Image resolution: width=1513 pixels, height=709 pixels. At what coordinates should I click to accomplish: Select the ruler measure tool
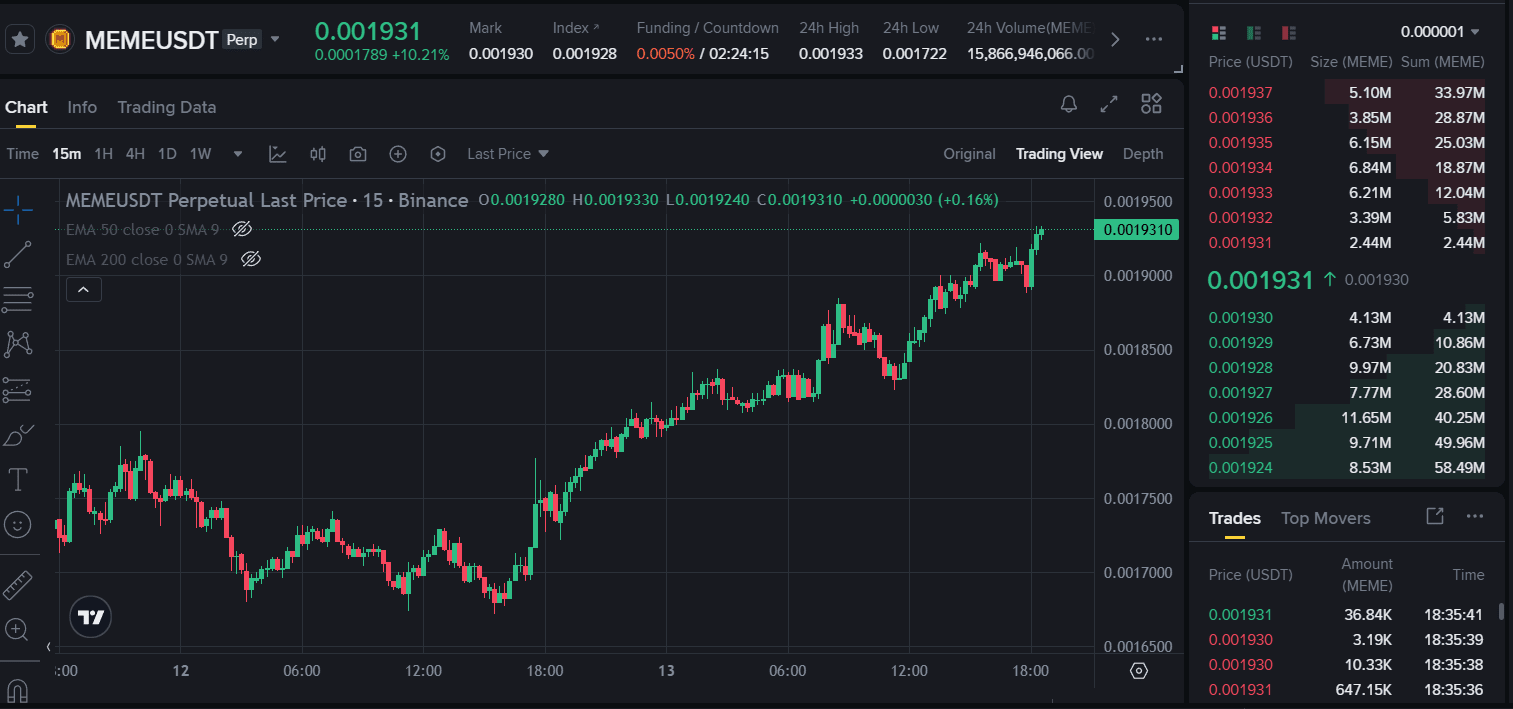pos(18,585)
